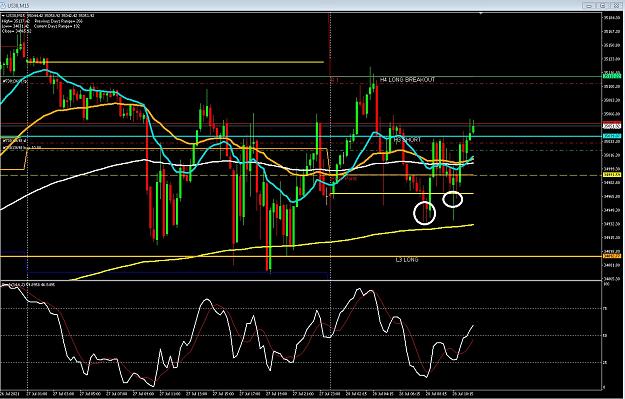This screenshot has height=399, width=625.
Task: Select the H3 SHORT level label
Action: click(407, 140)
